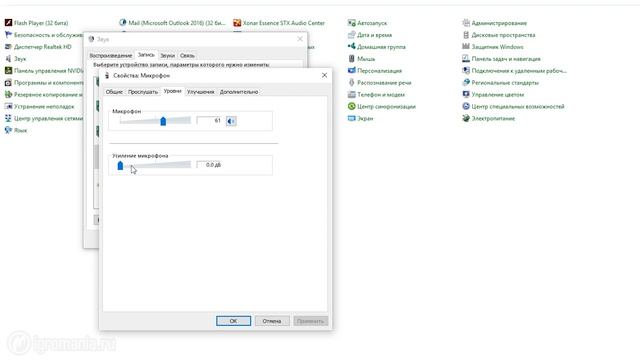Screen dimensions: 640x360
Task: Open Язык control panel icon
Action: pyautogui.click(x=8, y=130)
